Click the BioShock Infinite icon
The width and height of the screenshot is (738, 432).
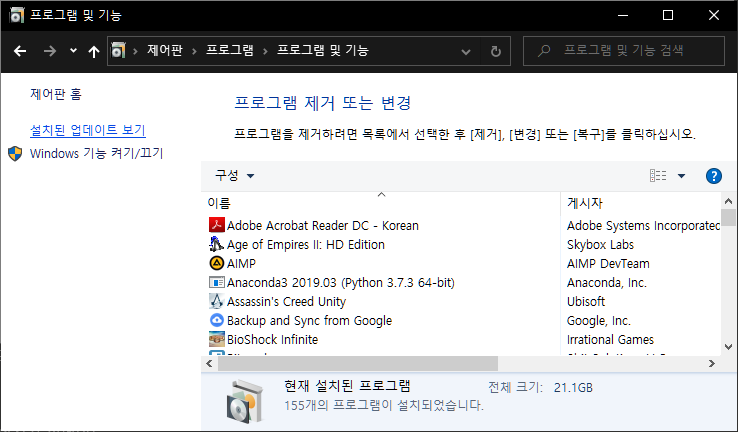(x=217, y=339)
